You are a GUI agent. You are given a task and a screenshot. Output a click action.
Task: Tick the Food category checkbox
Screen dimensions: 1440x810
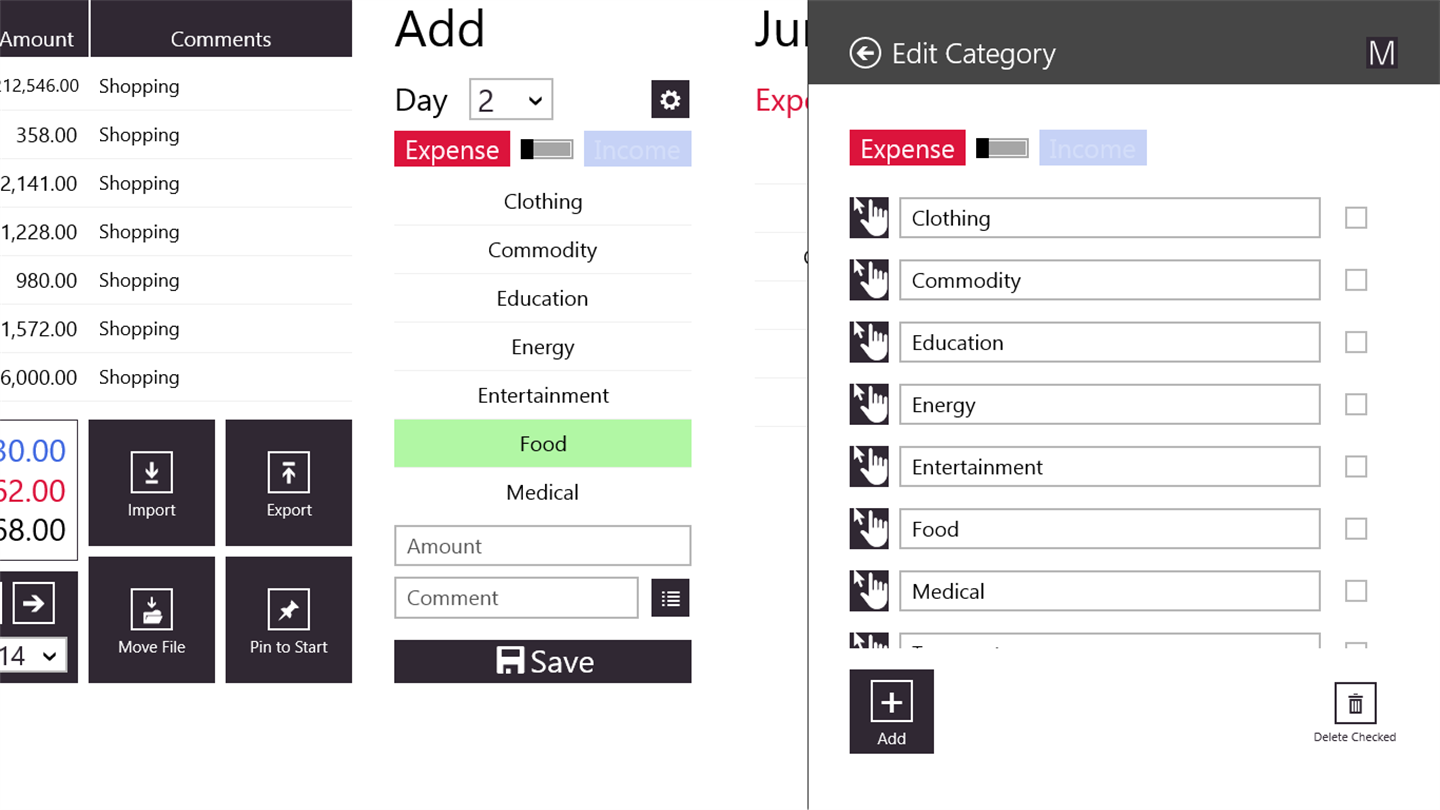(x=1356, y=529)
